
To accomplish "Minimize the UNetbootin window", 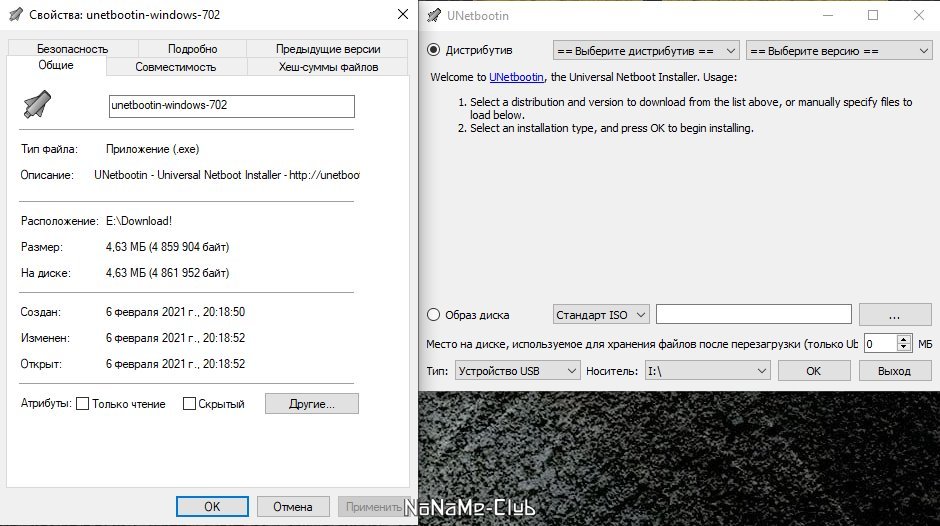I will [828, 16].
